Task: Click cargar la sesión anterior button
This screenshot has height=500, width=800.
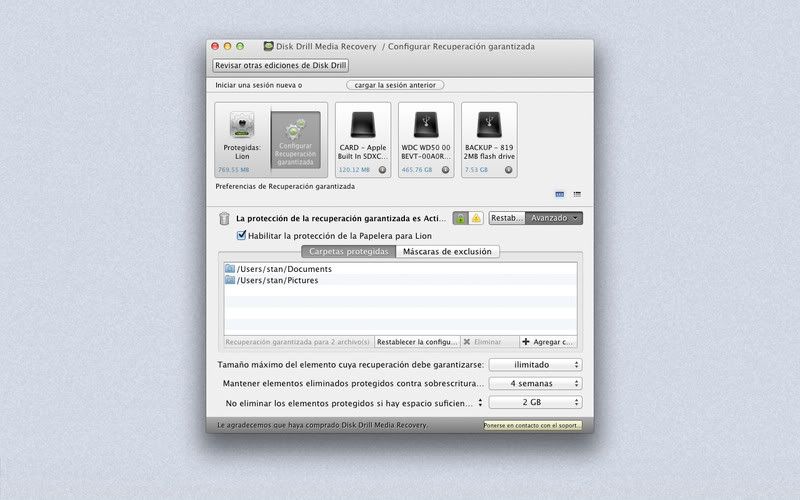Action: (395, 85)
